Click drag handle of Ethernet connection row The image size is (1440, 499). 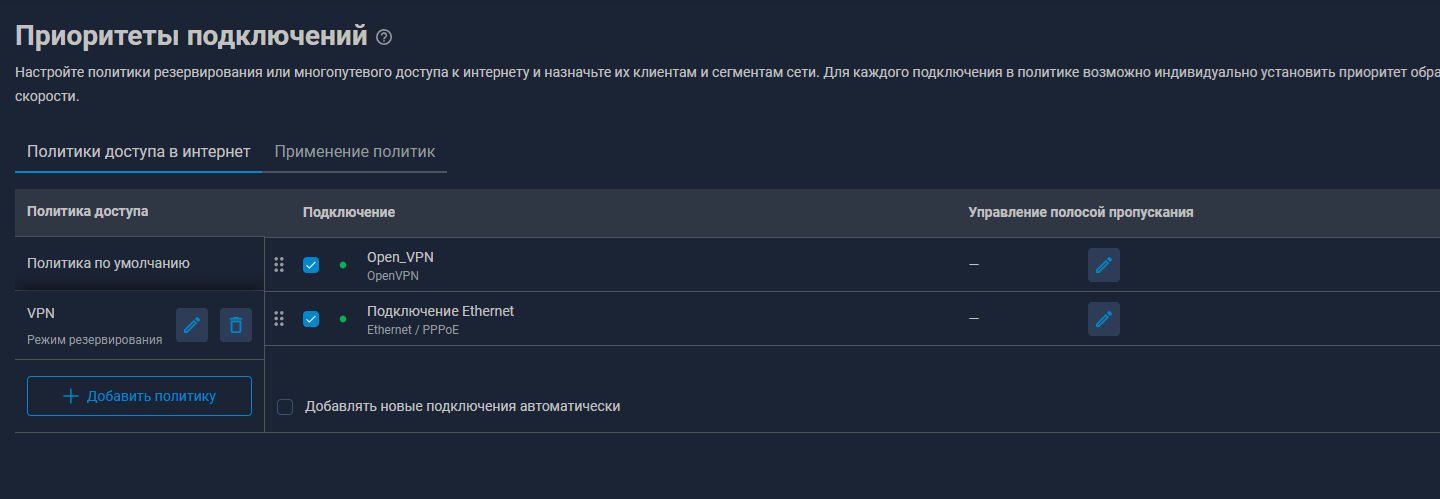tap(279, 319)
